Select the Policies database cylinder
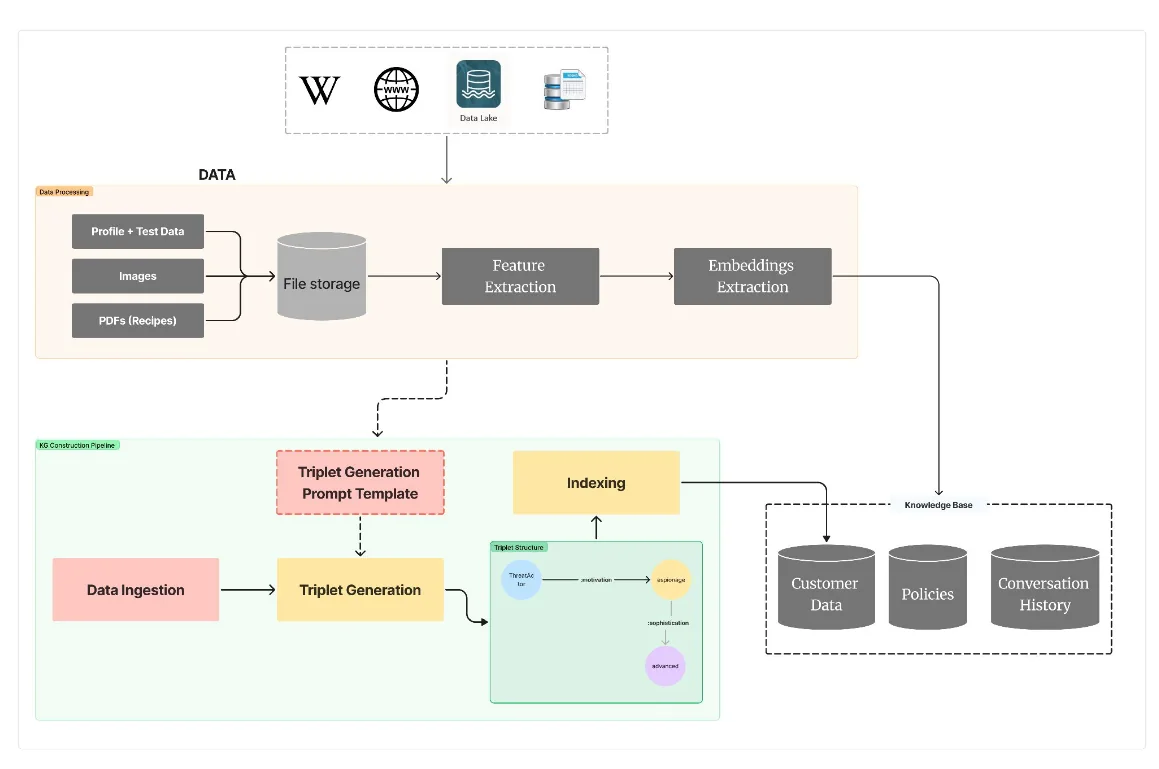This screenshot has height=769, width=1159. tap(928, 587)
